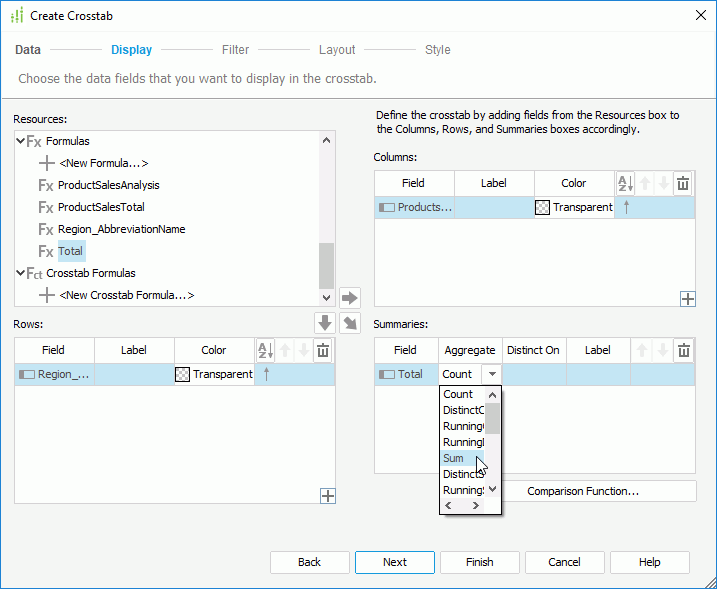Click the Fx icon beside ProductSalesAnalysis
Image resolution: width=717 pixels, height=589 pixels.
(x=46, y=185)
